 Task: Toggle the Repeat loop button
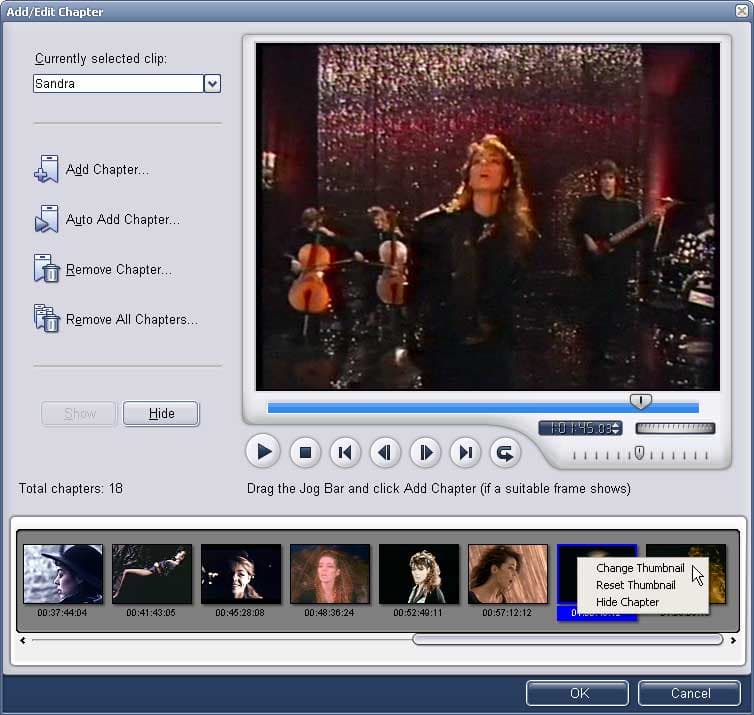pos(505,452)
